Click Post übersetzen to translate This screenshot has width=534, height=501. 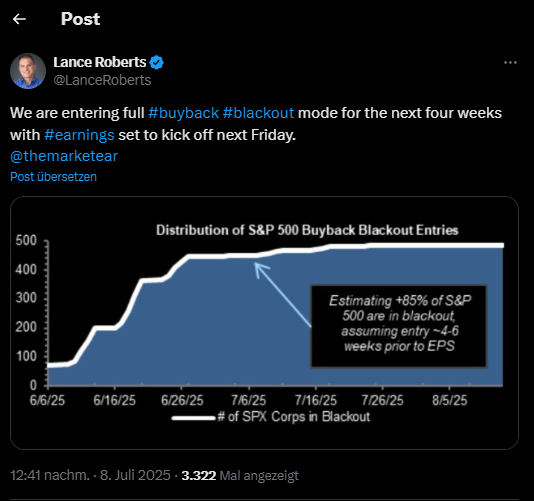click(x=53, y=177)
